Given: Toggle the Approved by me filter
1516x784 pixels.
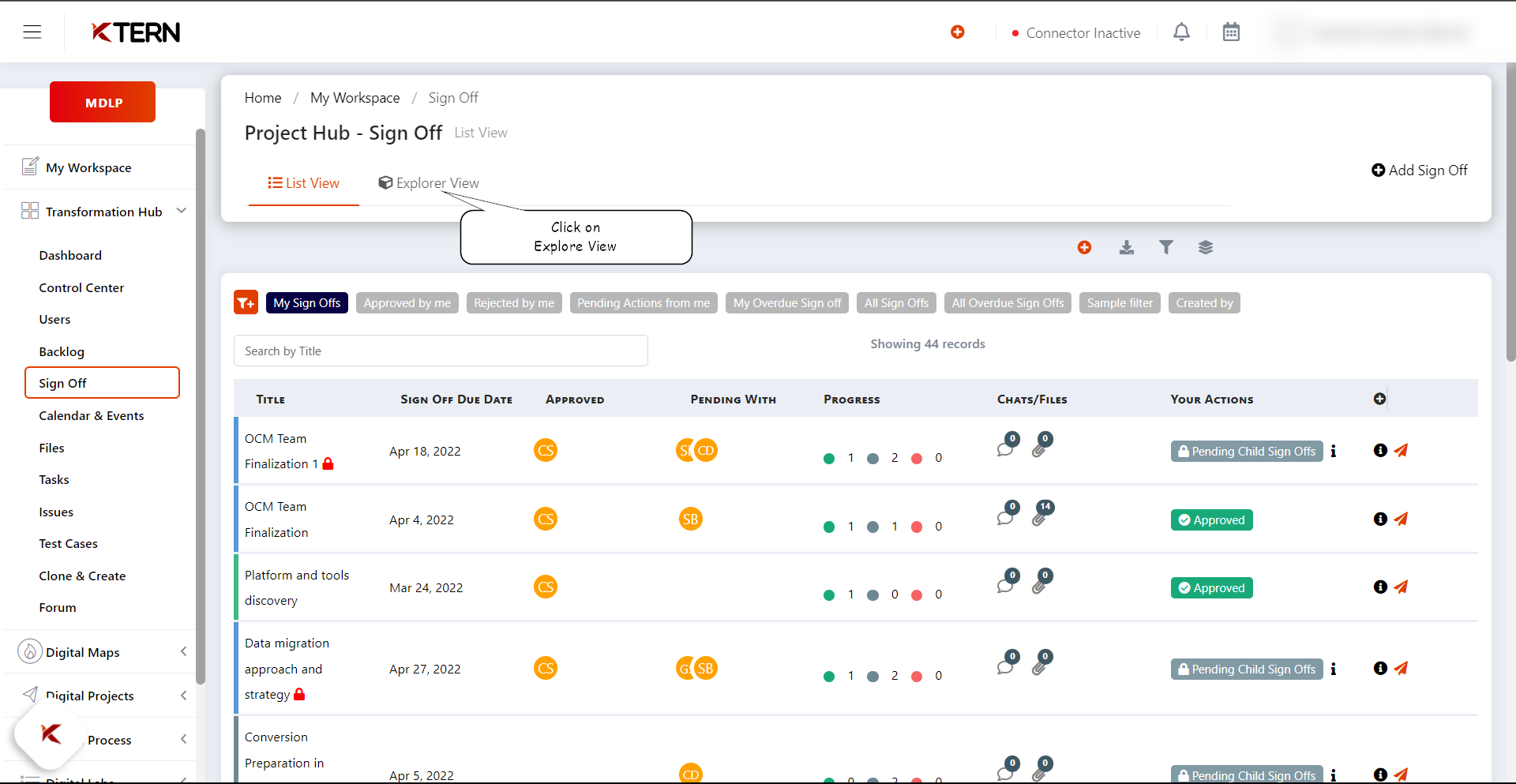Looking at the screenshot, I should tap(407, 302).
